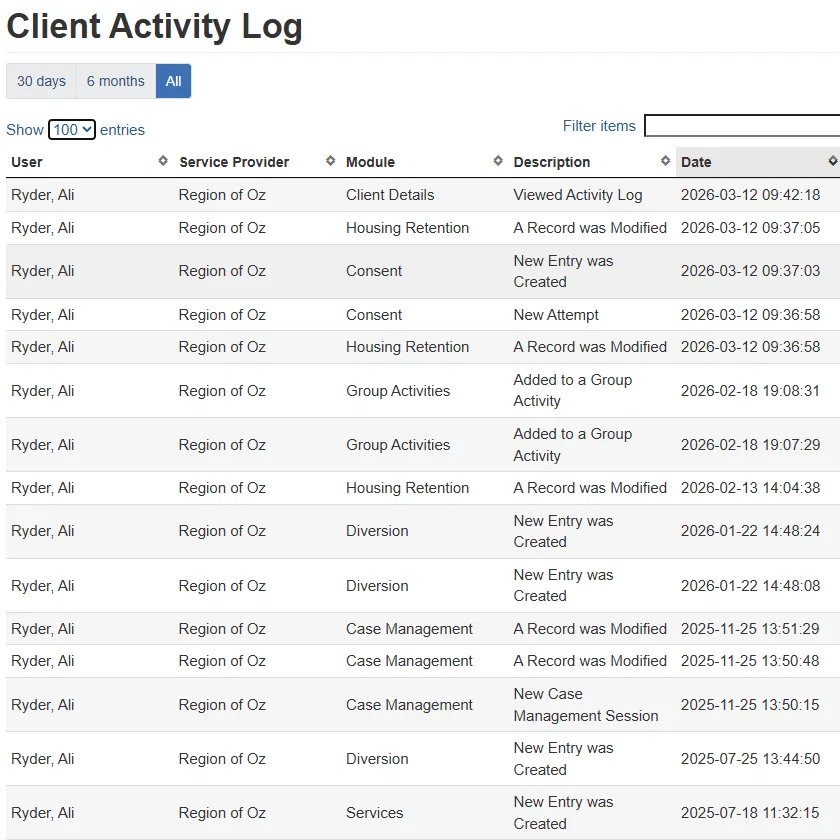Sort table by Date header text

pos(696,162)
